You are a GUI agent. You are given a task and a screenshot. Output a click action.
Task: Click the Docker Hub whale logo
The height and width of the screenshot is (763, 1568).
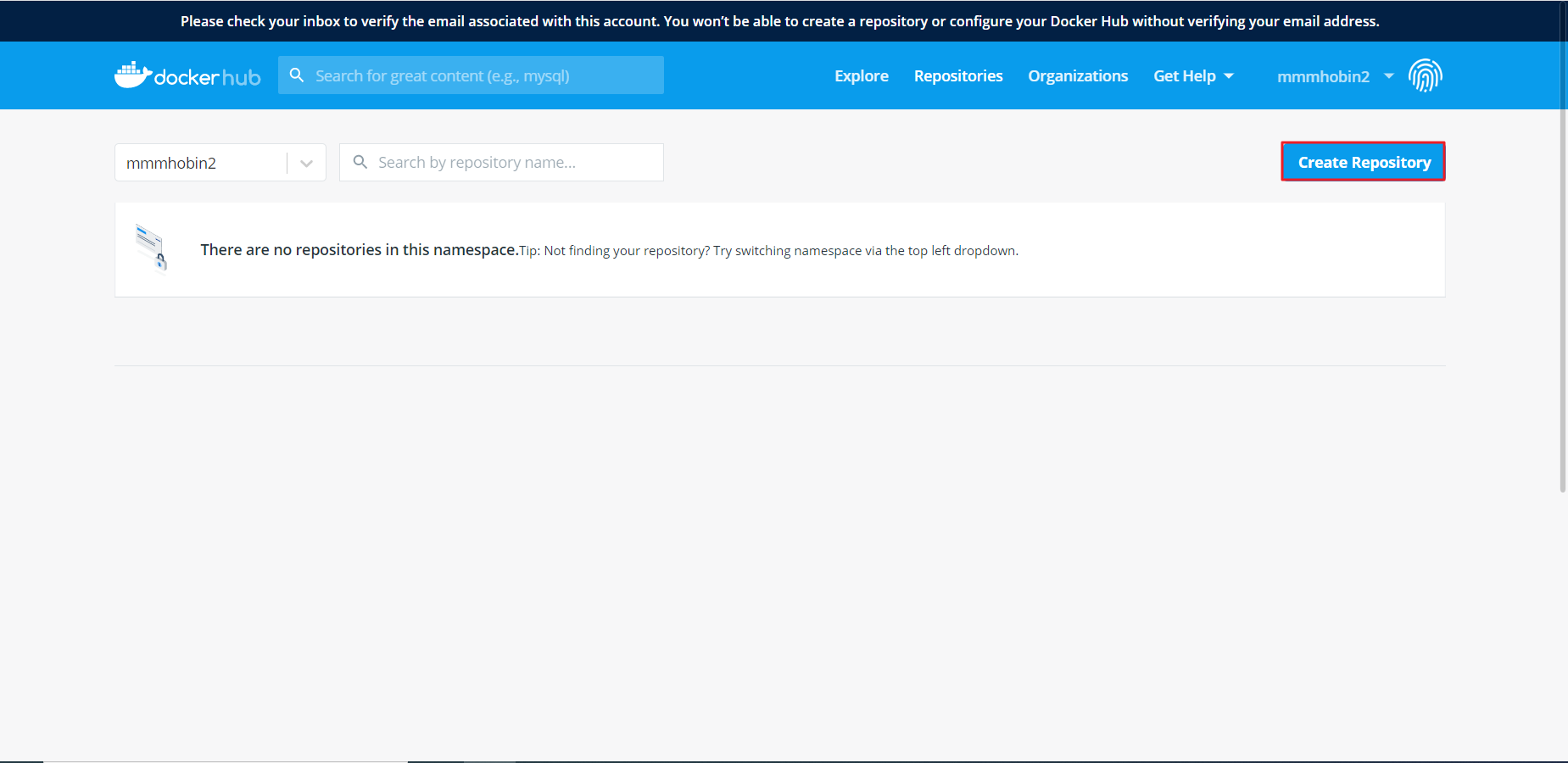tap(187, 75)
